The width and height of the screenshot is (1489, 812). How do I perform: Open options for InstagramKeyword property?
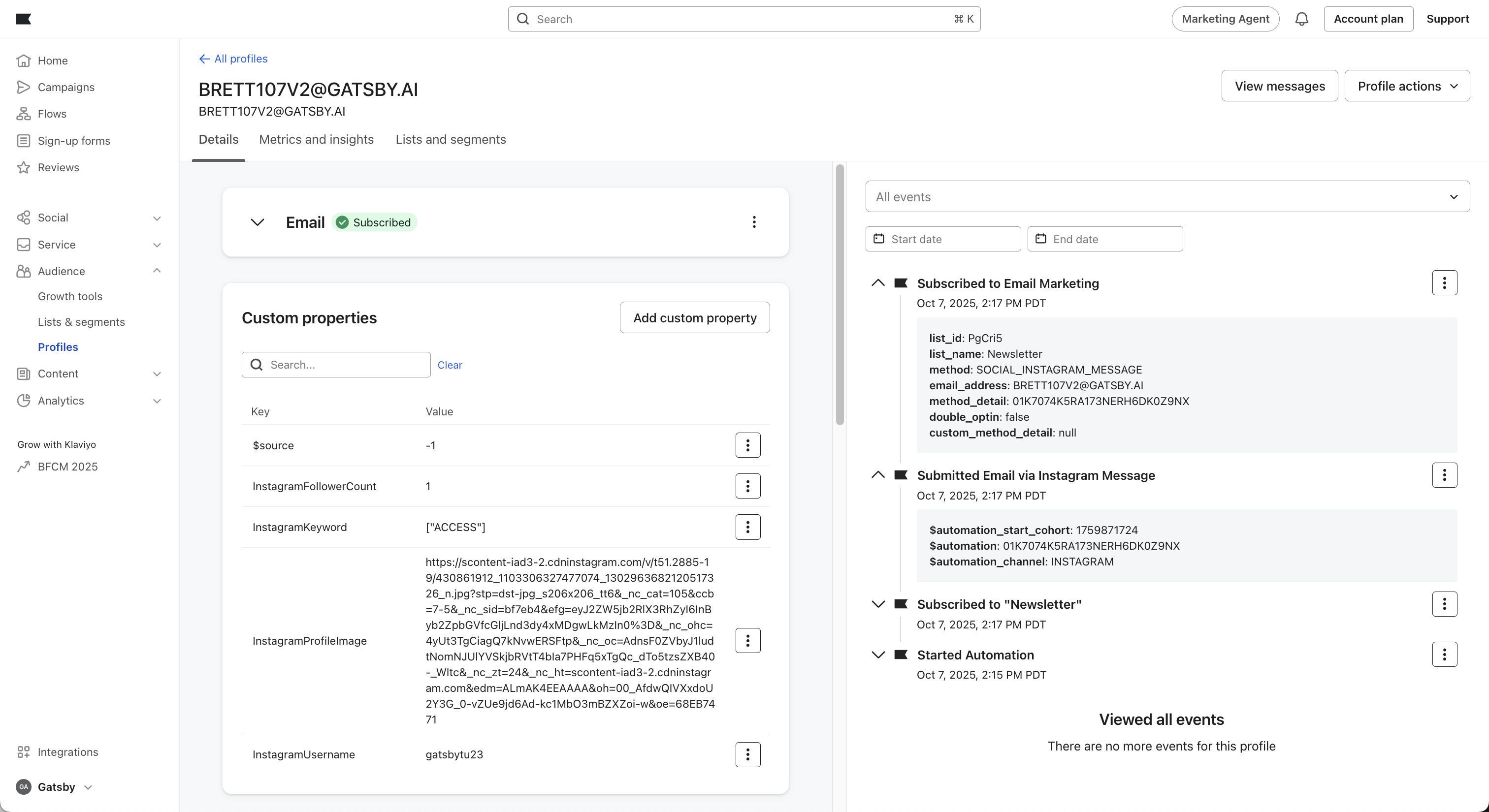(x=747, y=527)
